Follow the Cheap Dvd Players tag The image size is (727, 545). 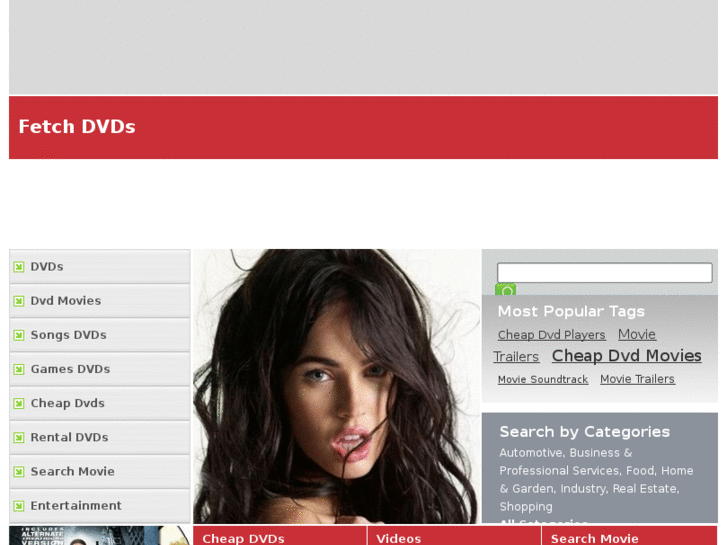[551, 335]
